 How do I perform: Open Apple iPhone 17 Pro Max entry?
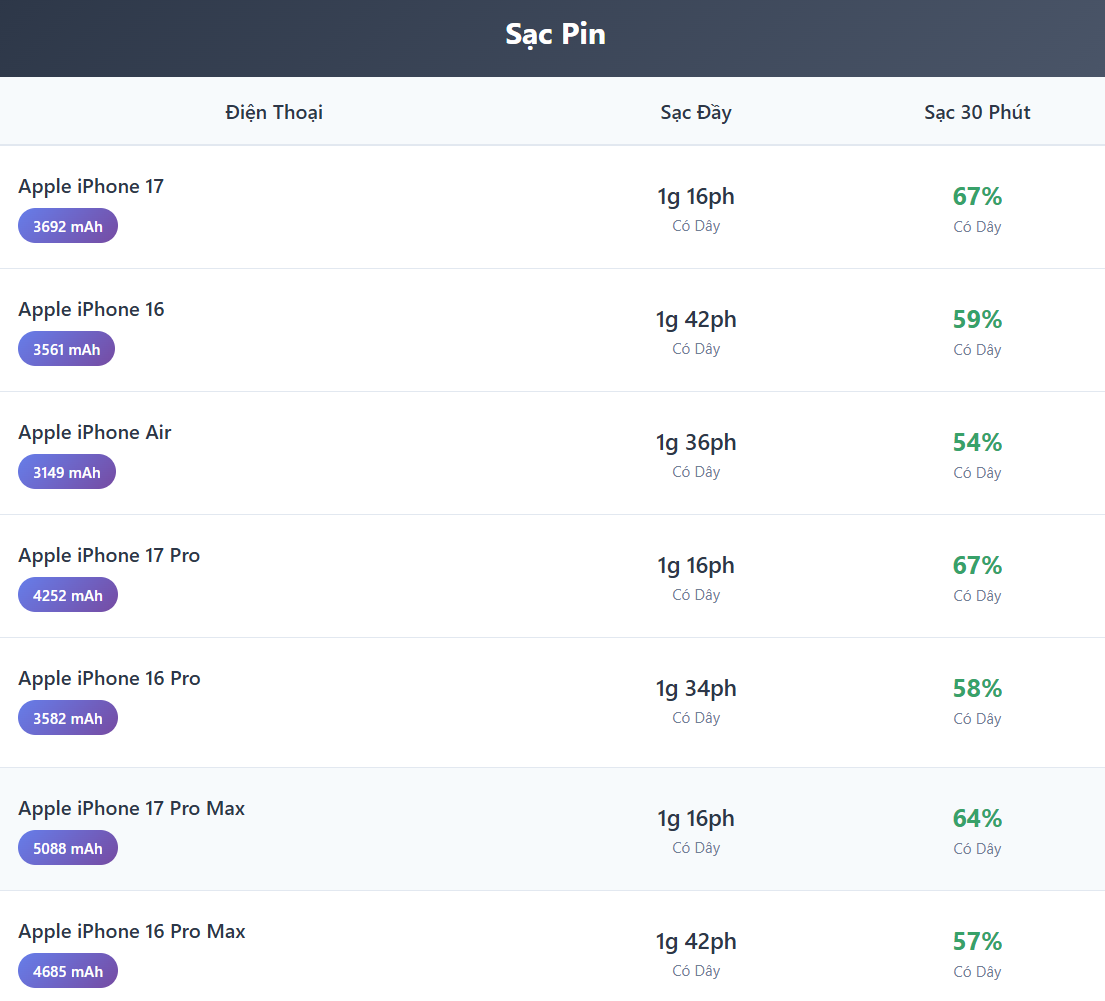point(131,808)
